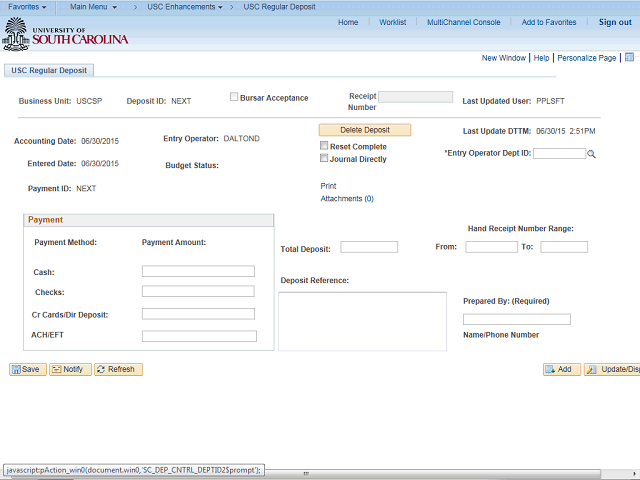This screenshot has height=480, width=640.
Task: Focus the Receipt Number field
Action: (416, 97)
